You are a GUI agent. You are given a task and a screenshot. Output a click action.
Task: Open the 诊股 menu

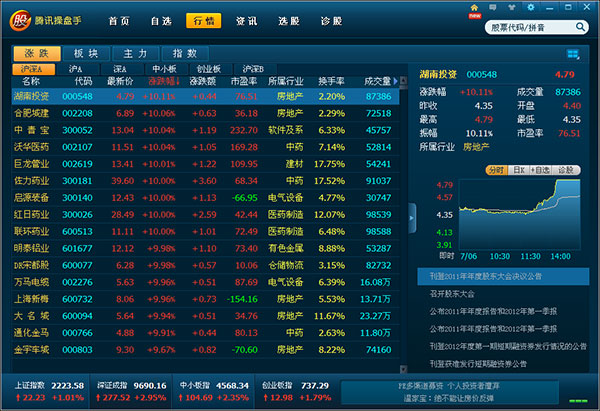pyautogui.click(x=331, y=21)
